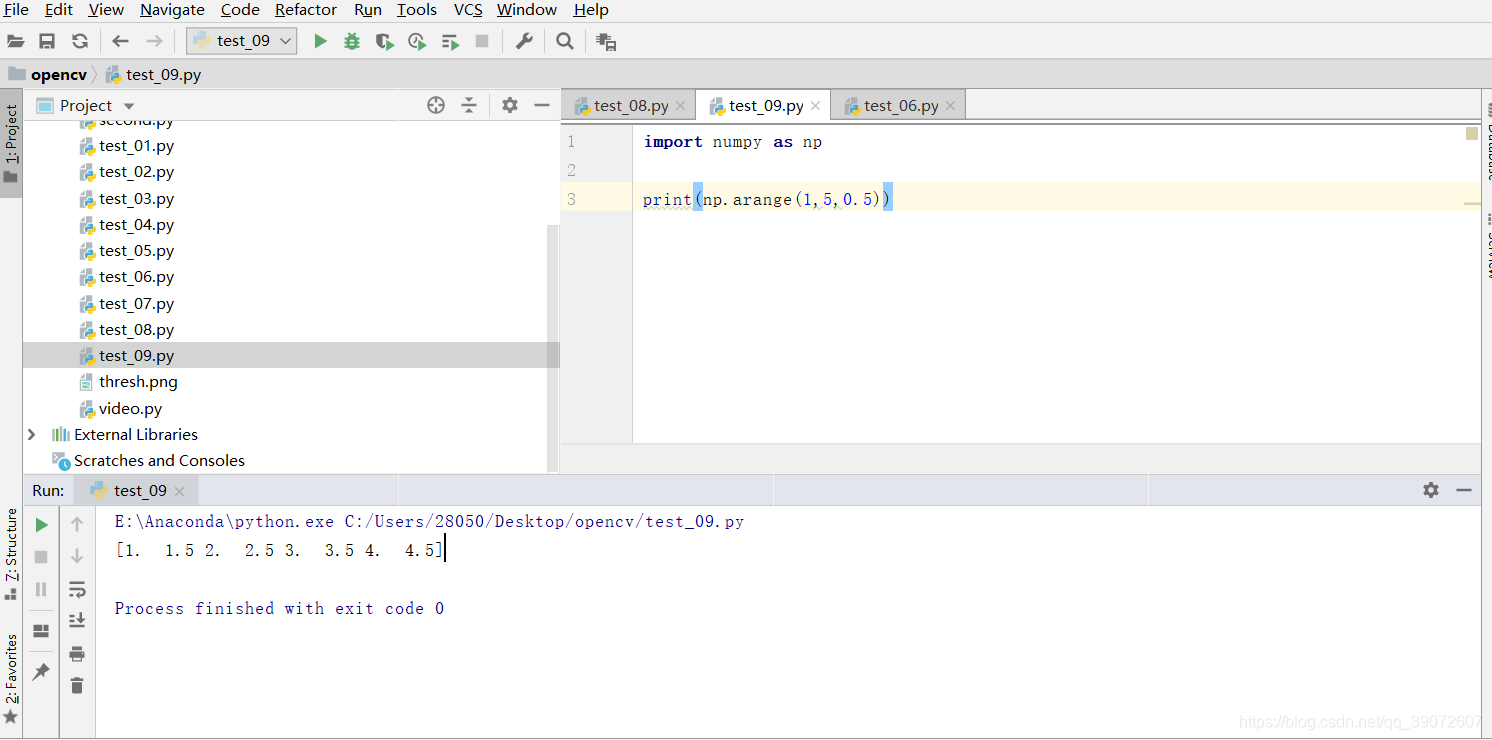Hide the Run panel with minus icon
Viewport: 1492px width, 740px height.
1464,490
